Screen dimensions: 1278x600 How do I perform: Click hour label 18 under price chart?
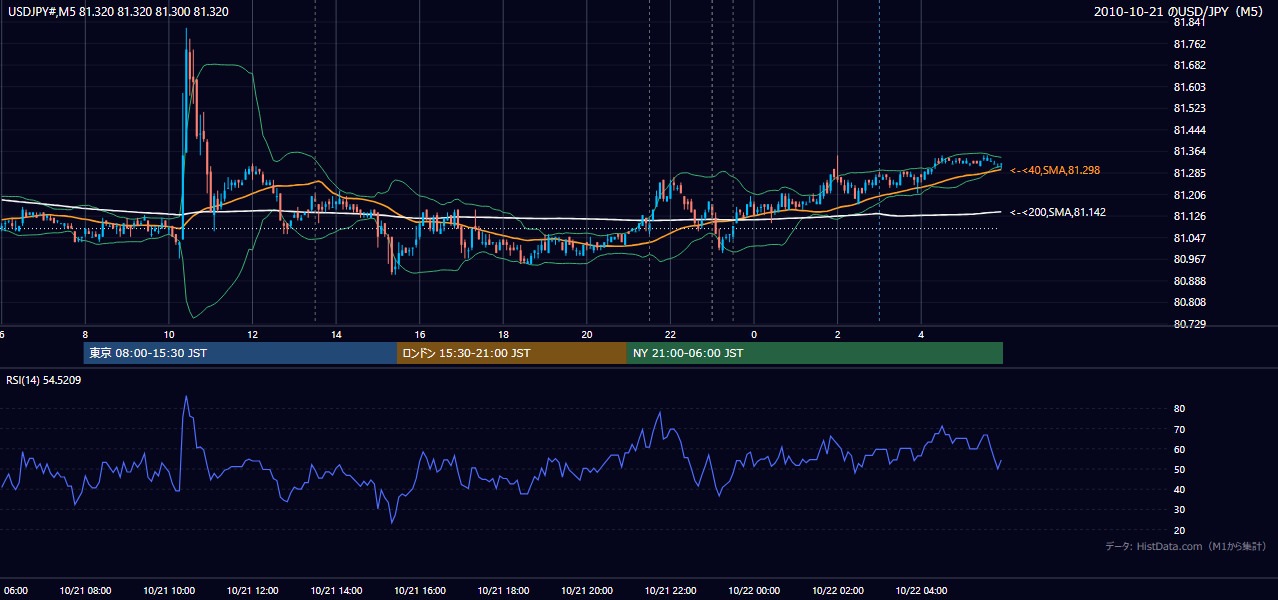coord(503,335)
